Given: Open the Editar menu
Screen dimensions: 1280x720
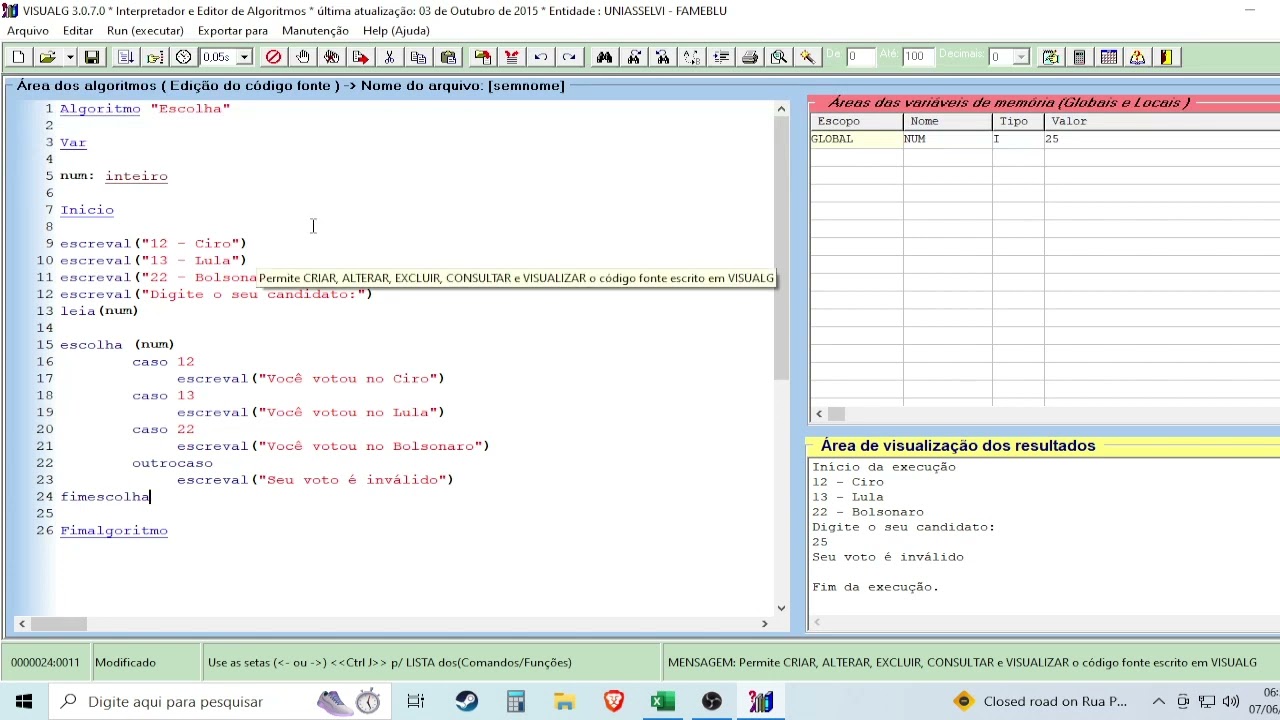Looking at the screenshot, I should [78, 31].
